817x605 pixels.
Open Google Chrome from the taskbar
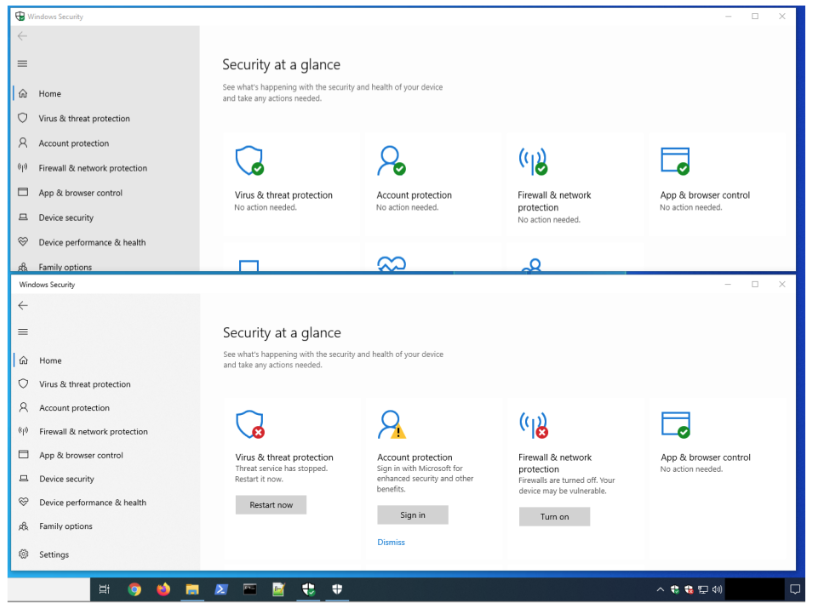(134, 589)
